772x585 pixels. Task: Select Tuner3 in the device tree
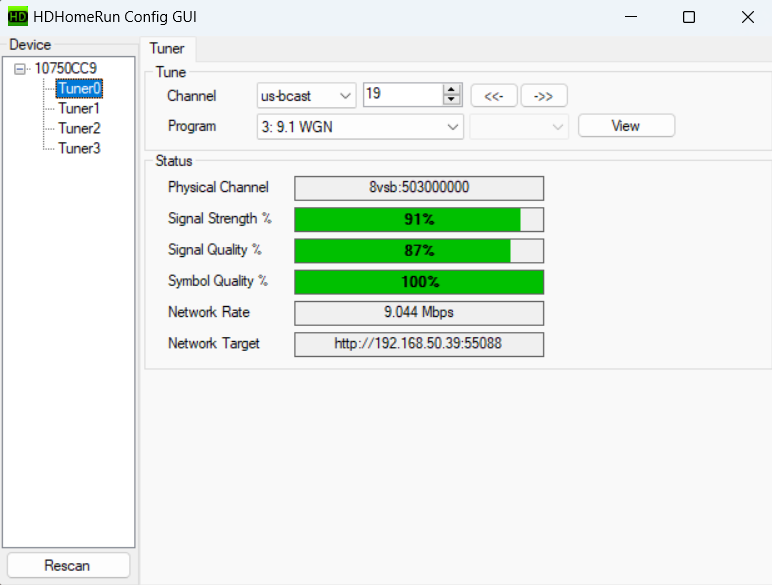(79, 148)
